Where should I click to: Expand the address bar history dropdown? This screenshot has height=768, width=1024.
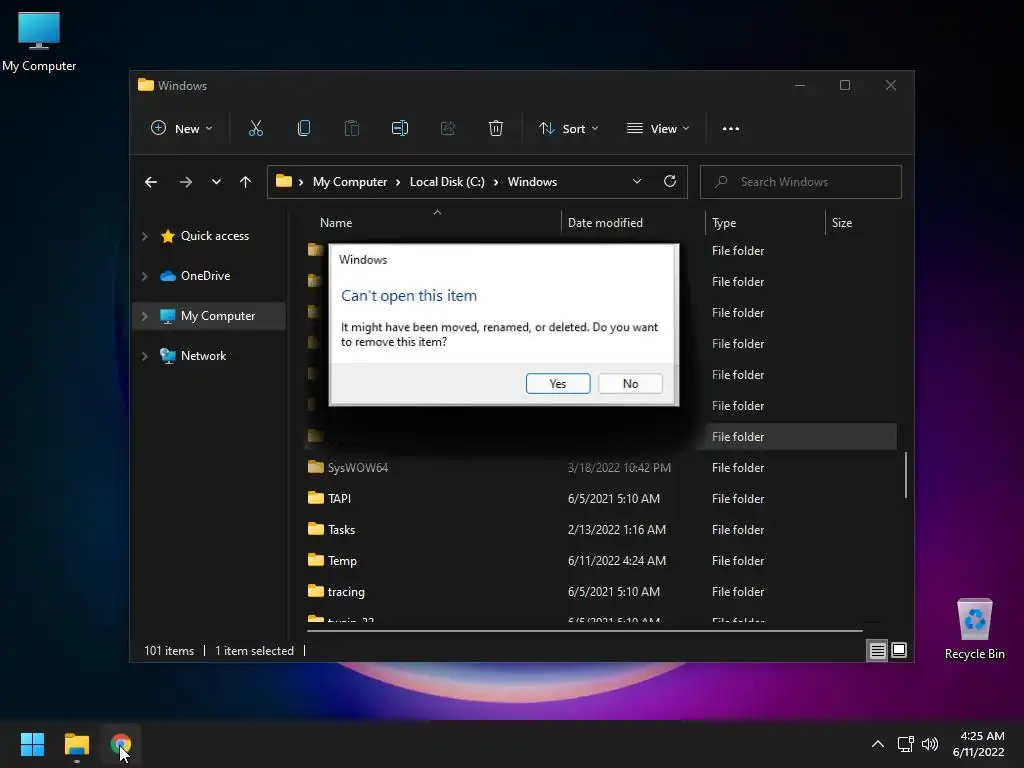637,182
